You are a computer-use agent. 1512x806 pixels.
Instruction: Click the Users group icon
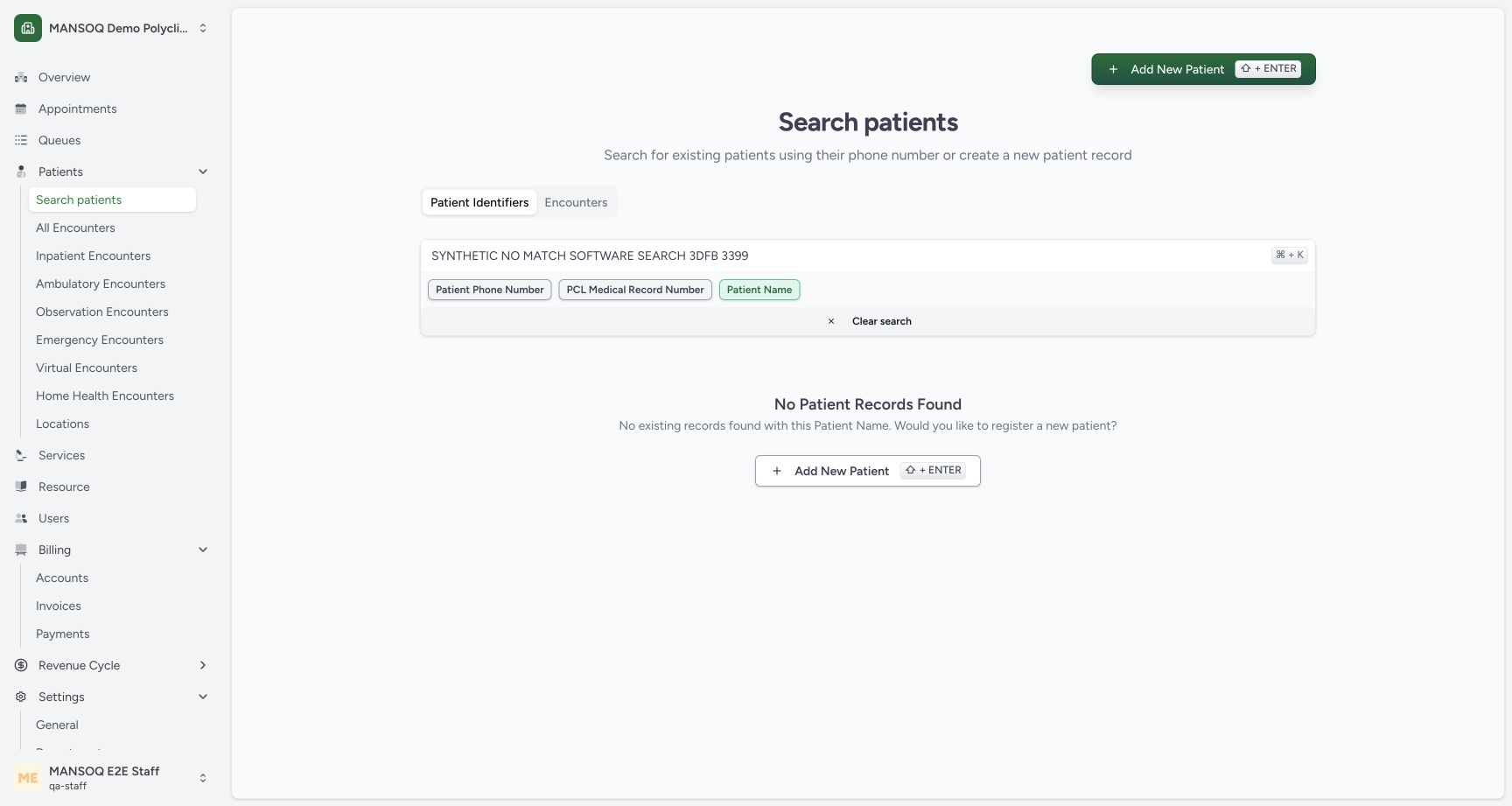(x=21, y=518)
